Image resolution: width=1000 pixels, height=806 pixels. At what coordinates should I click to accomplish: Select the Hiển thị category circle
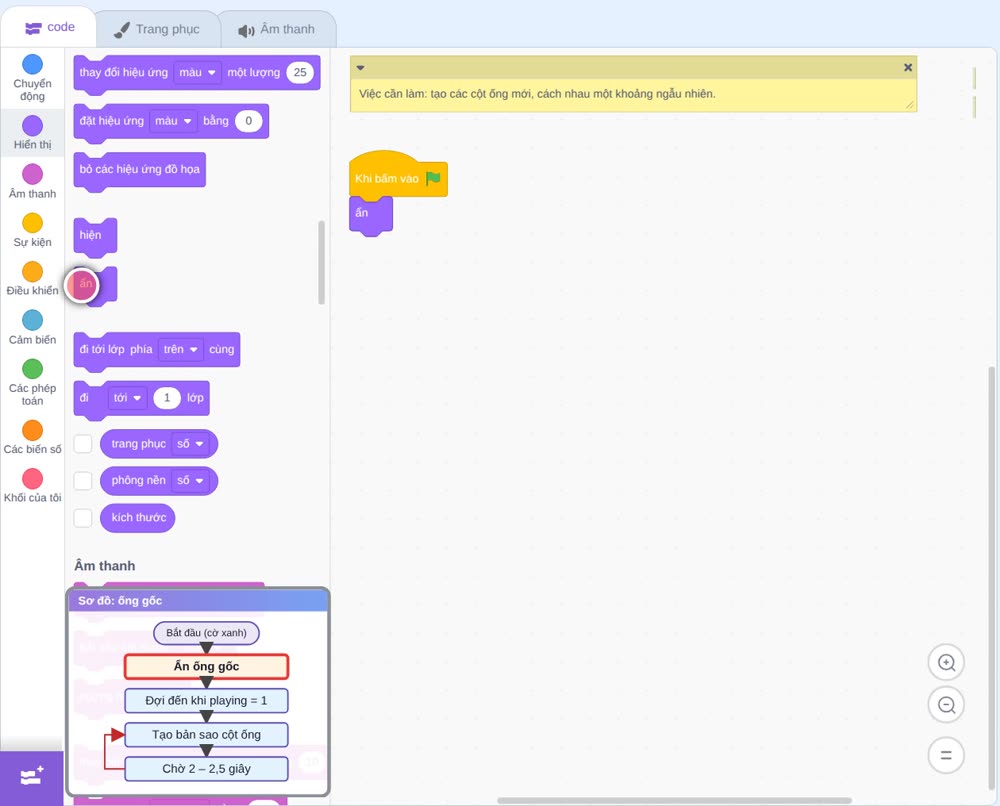33,126
